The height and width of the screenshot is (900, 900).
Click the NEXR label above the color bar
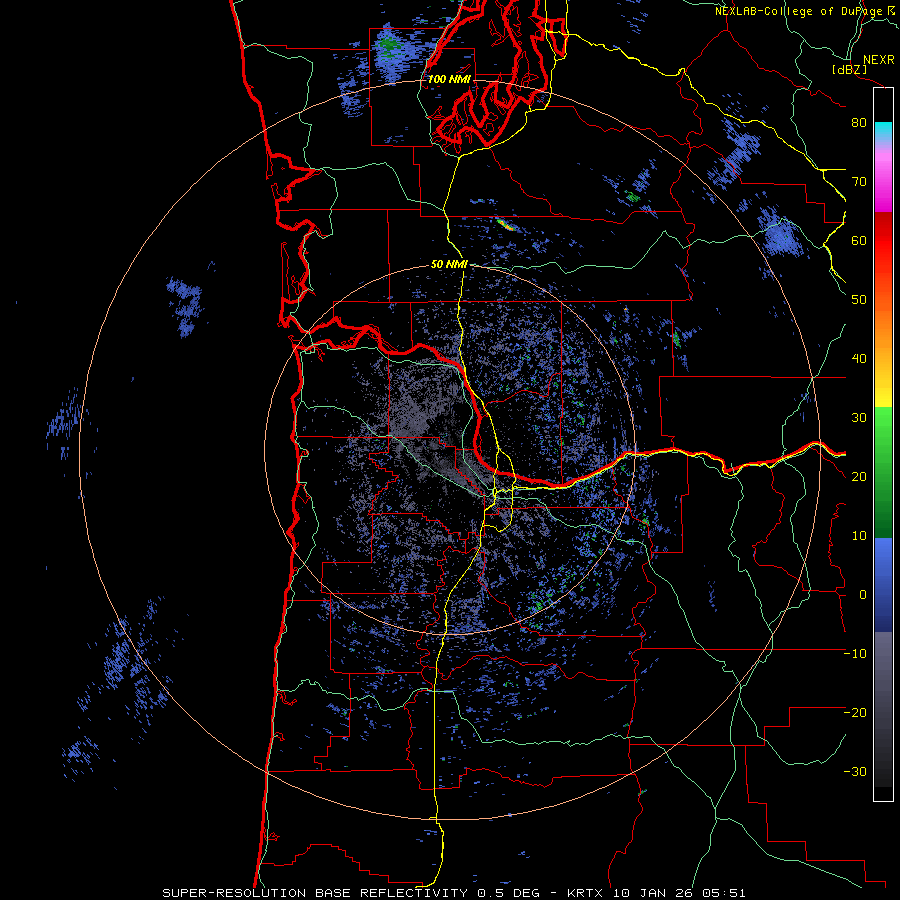[x=878, y=60]
